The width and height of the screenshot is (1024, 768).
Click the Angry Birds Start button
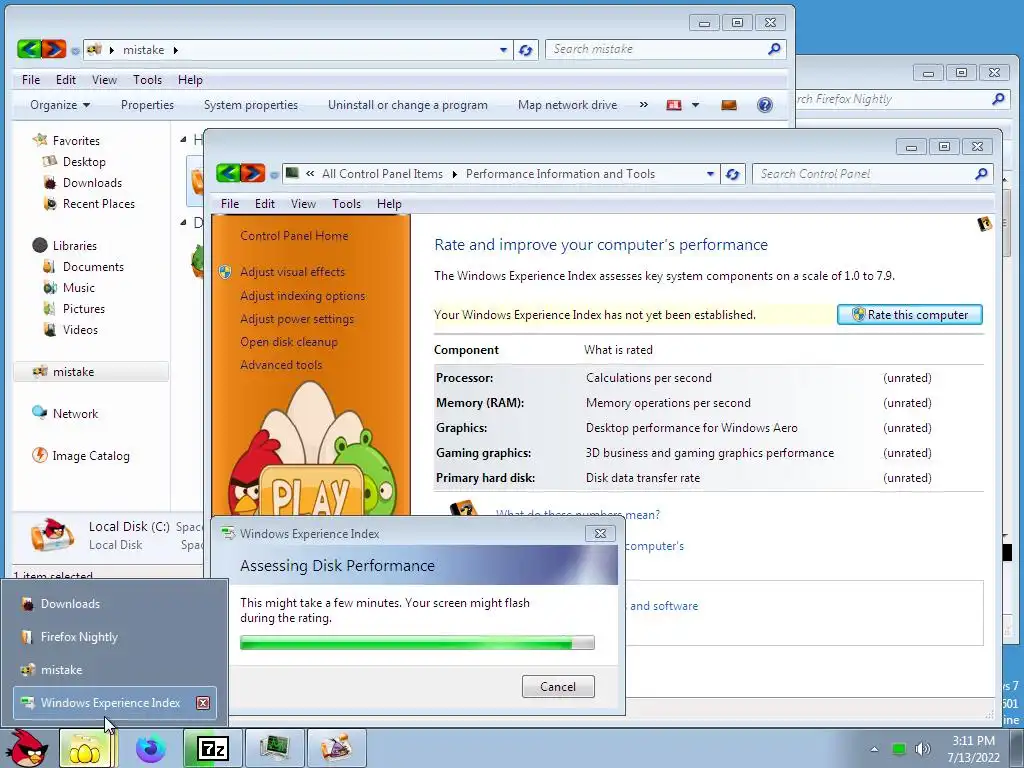point(26,748)
